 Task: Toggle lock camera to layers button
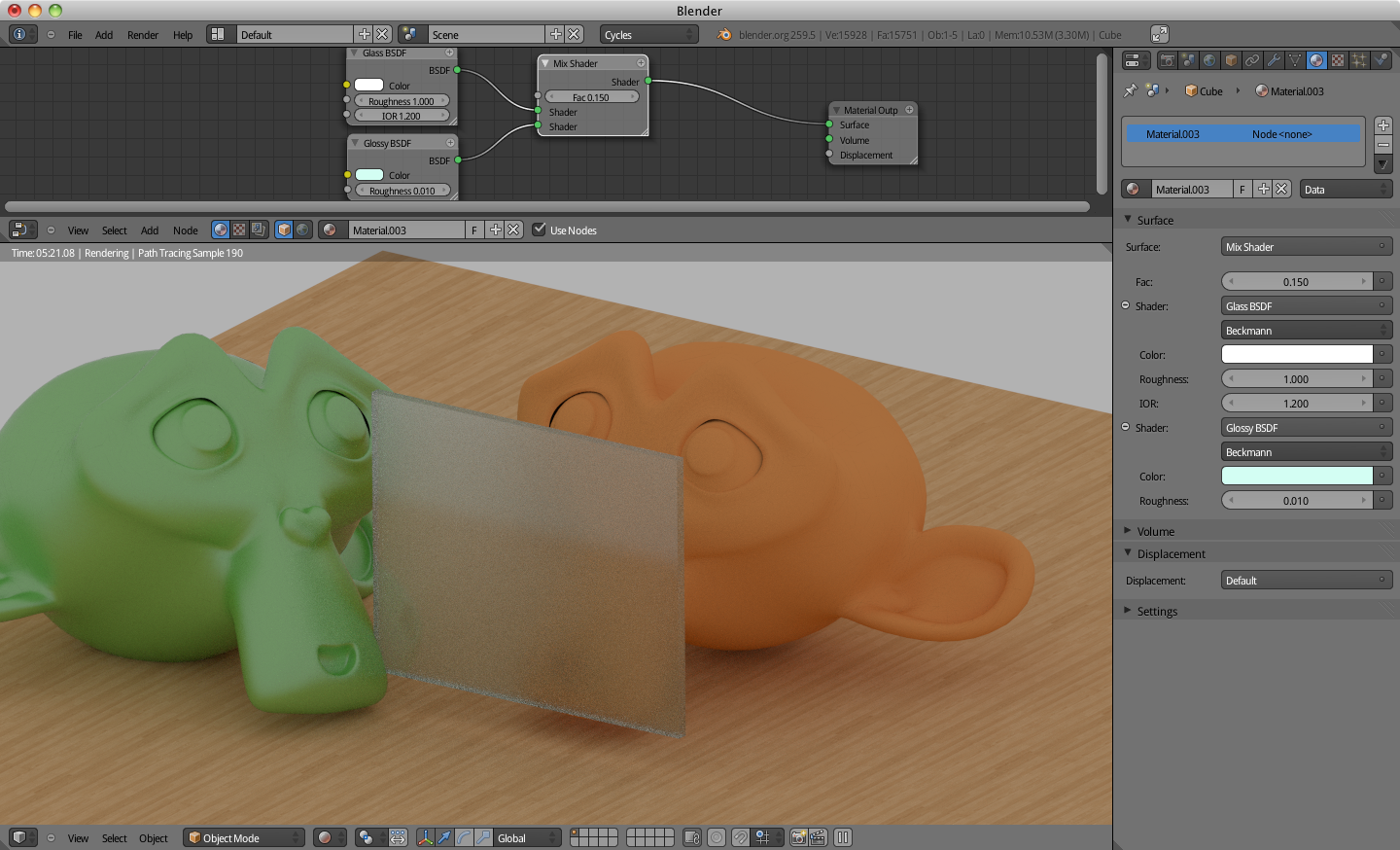pos(692,837)
